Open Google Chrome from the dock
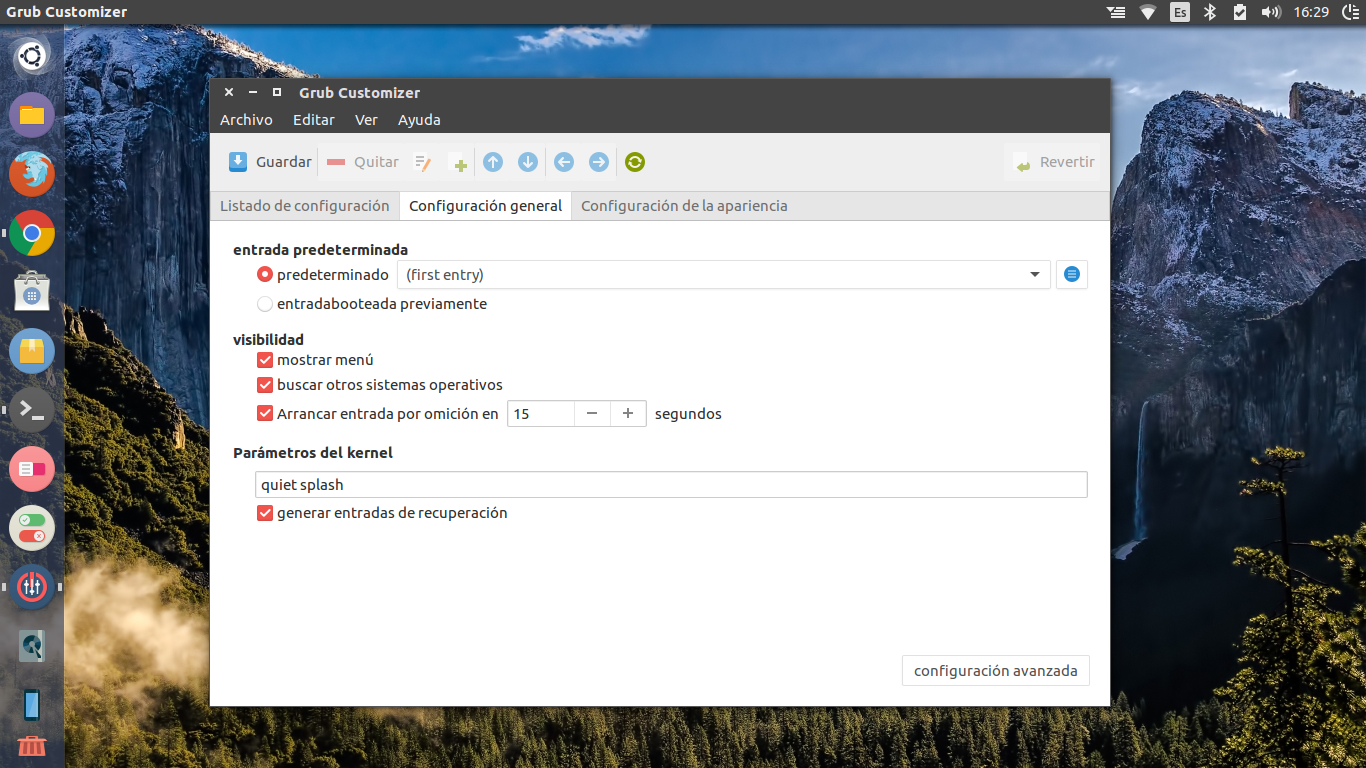Viewport: 1366px width, 768px height. [x=32, y=234]
